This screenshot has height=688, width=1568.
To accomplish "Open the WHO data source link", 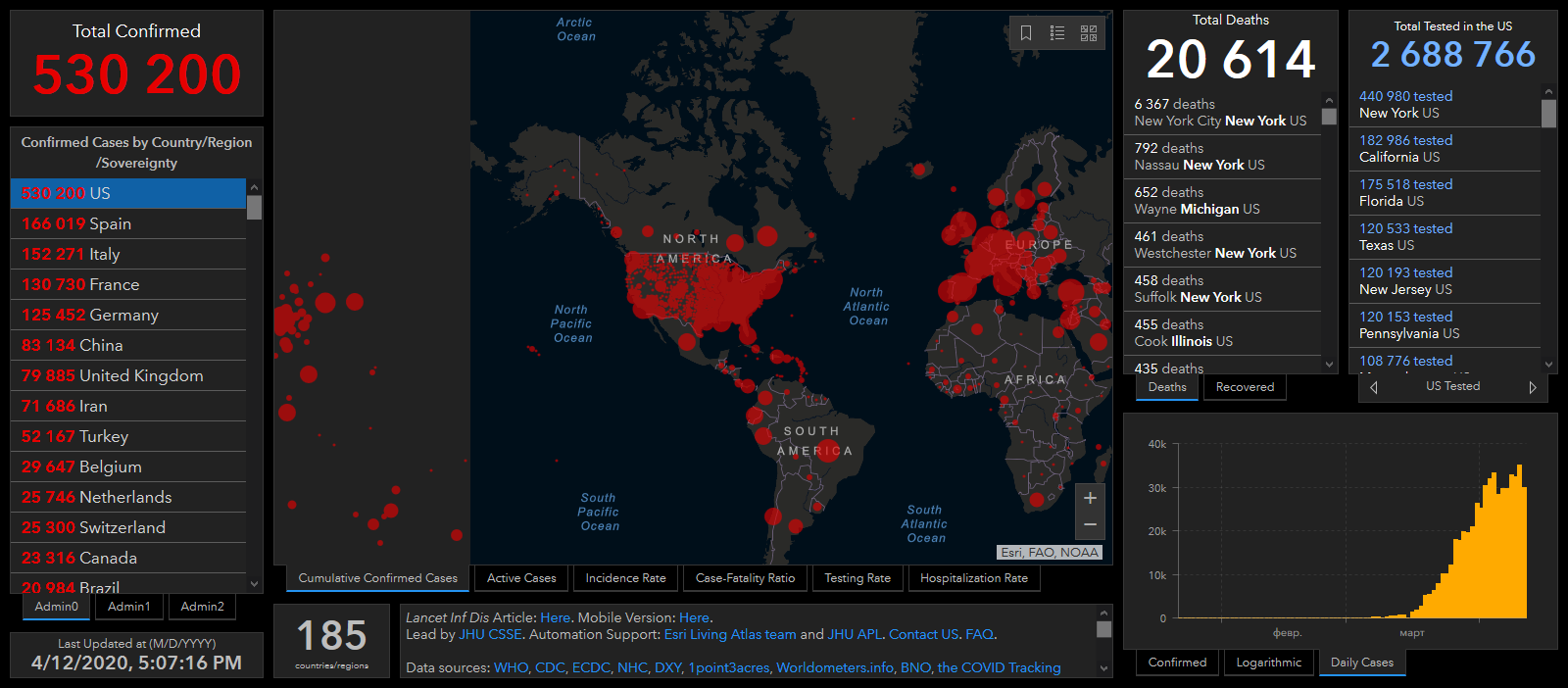I will (511, 667).
